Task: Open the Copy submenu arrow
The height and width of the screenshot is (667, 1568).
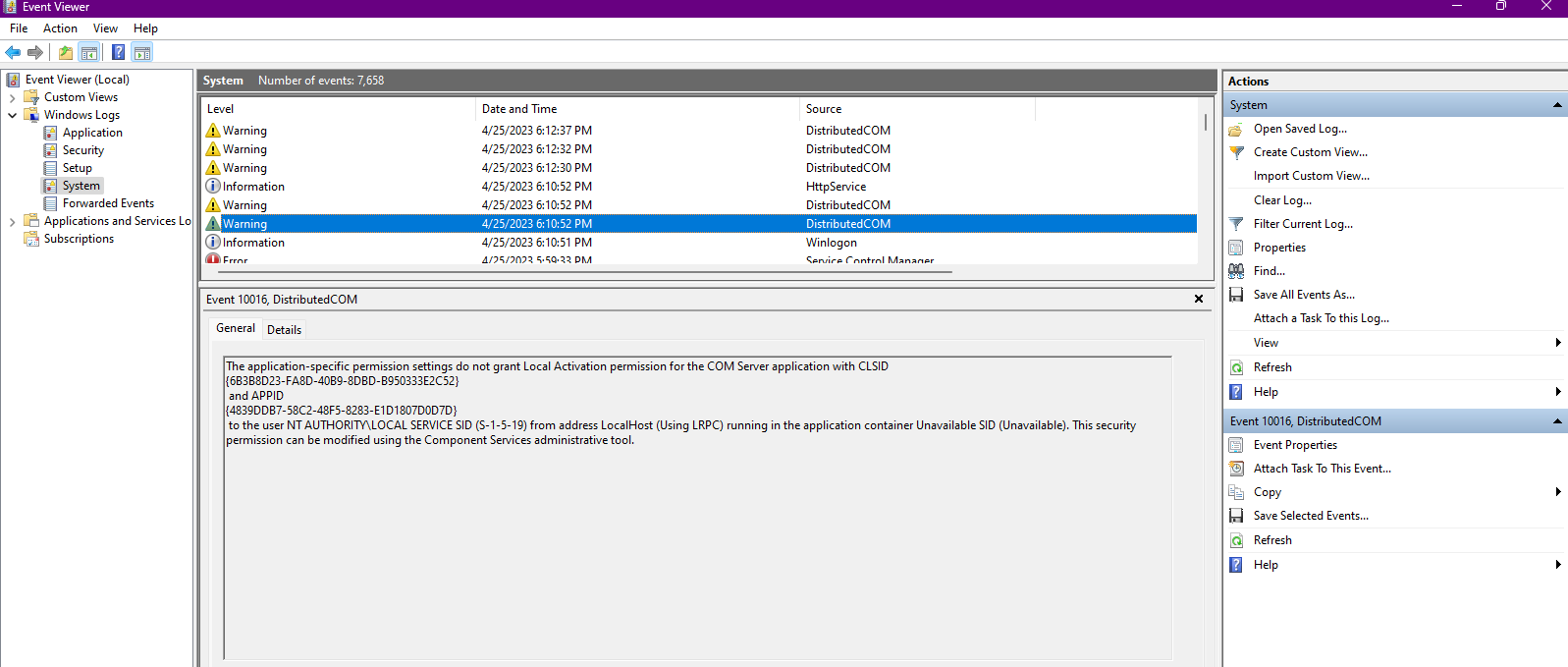Action: pyautogui.click(x=1558, y=492)
